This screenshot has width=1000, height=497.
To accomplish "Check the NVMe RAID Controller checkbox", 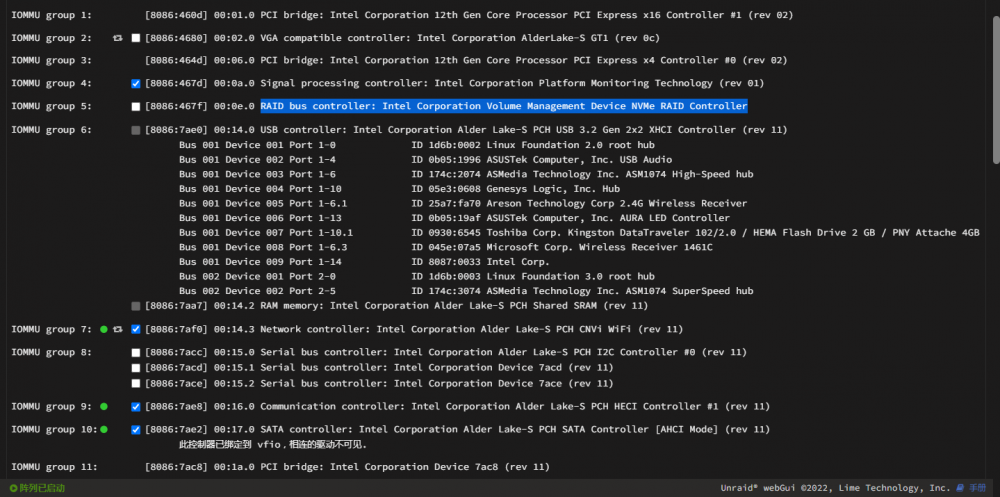I will (x=136, y=107).
